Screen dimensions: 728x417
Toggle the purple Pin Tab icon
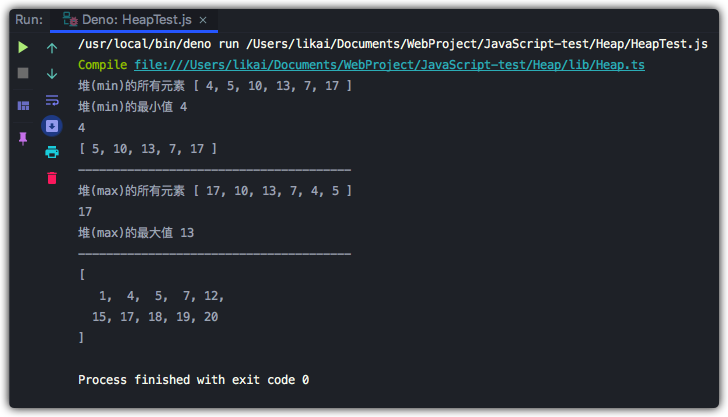[x=23, y=138]
